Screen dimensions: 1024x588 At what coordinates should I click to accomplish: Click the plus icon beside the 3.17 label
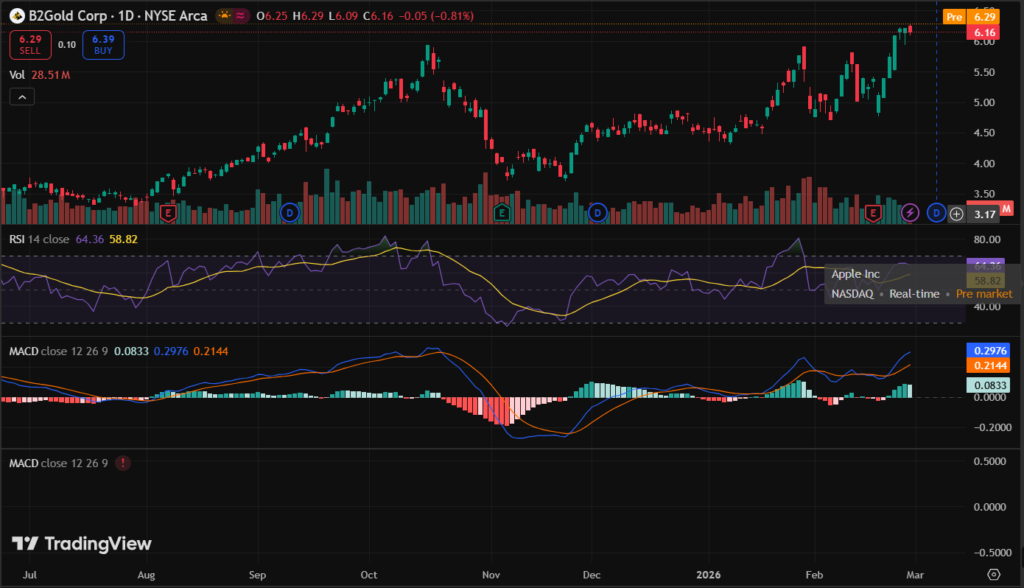click(x=957, y=213)
